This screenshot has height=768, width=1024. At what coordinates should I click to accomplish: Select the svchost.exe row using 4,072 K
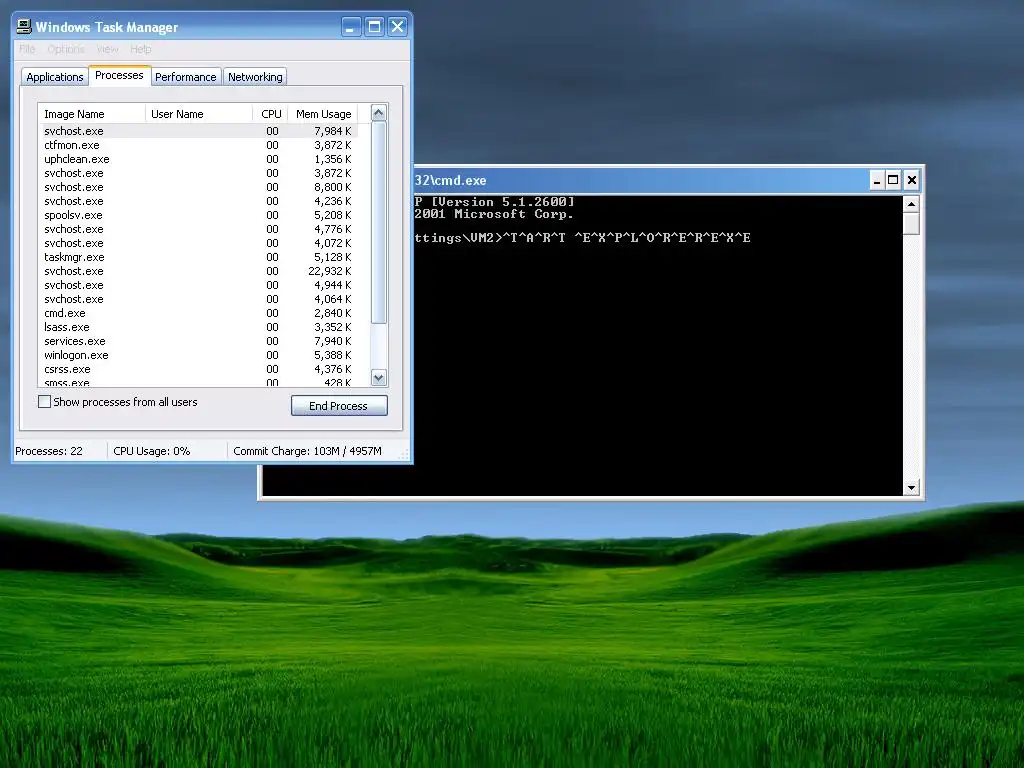[198, 243]
